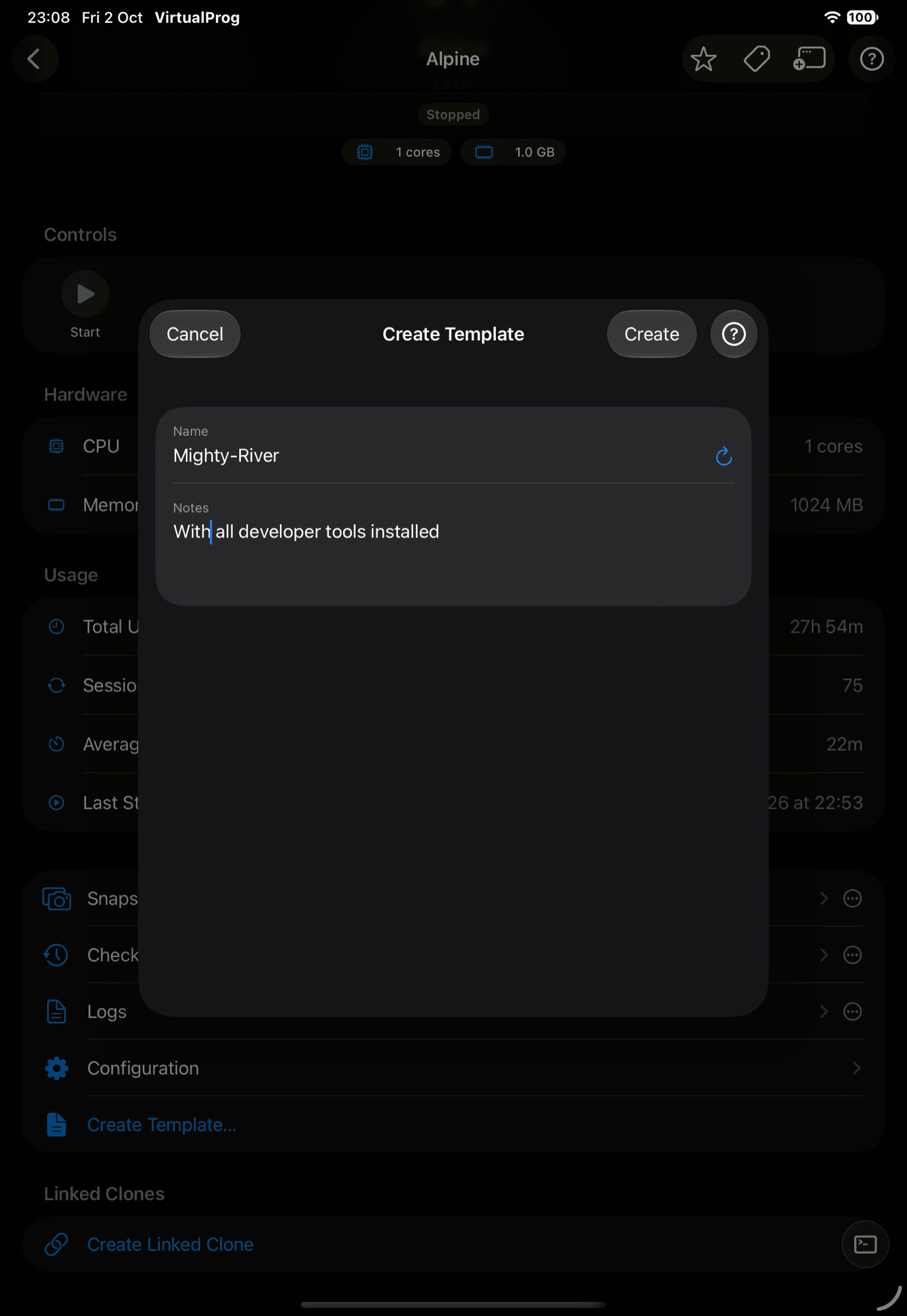This screenshot has width=907, height=1316.
Task: Select the 1024 MB memory value
Action: click(826, 505)
